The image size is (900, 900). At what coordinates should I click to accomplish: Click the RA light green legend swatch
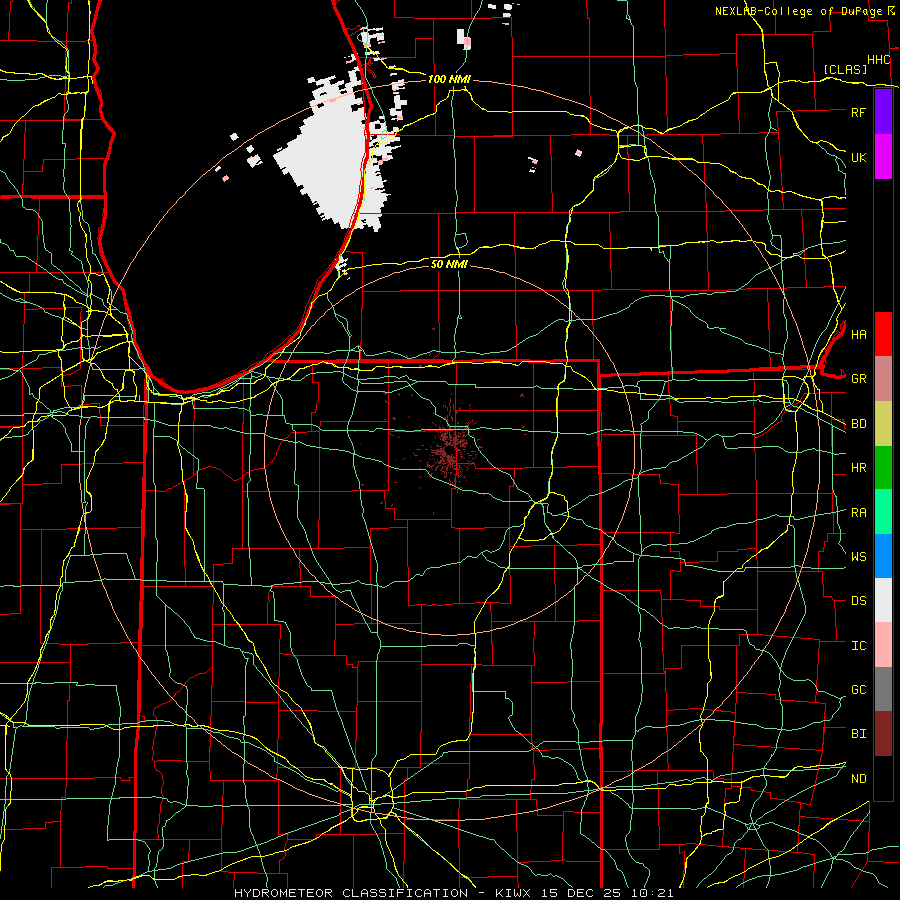[x=883, y=512]
